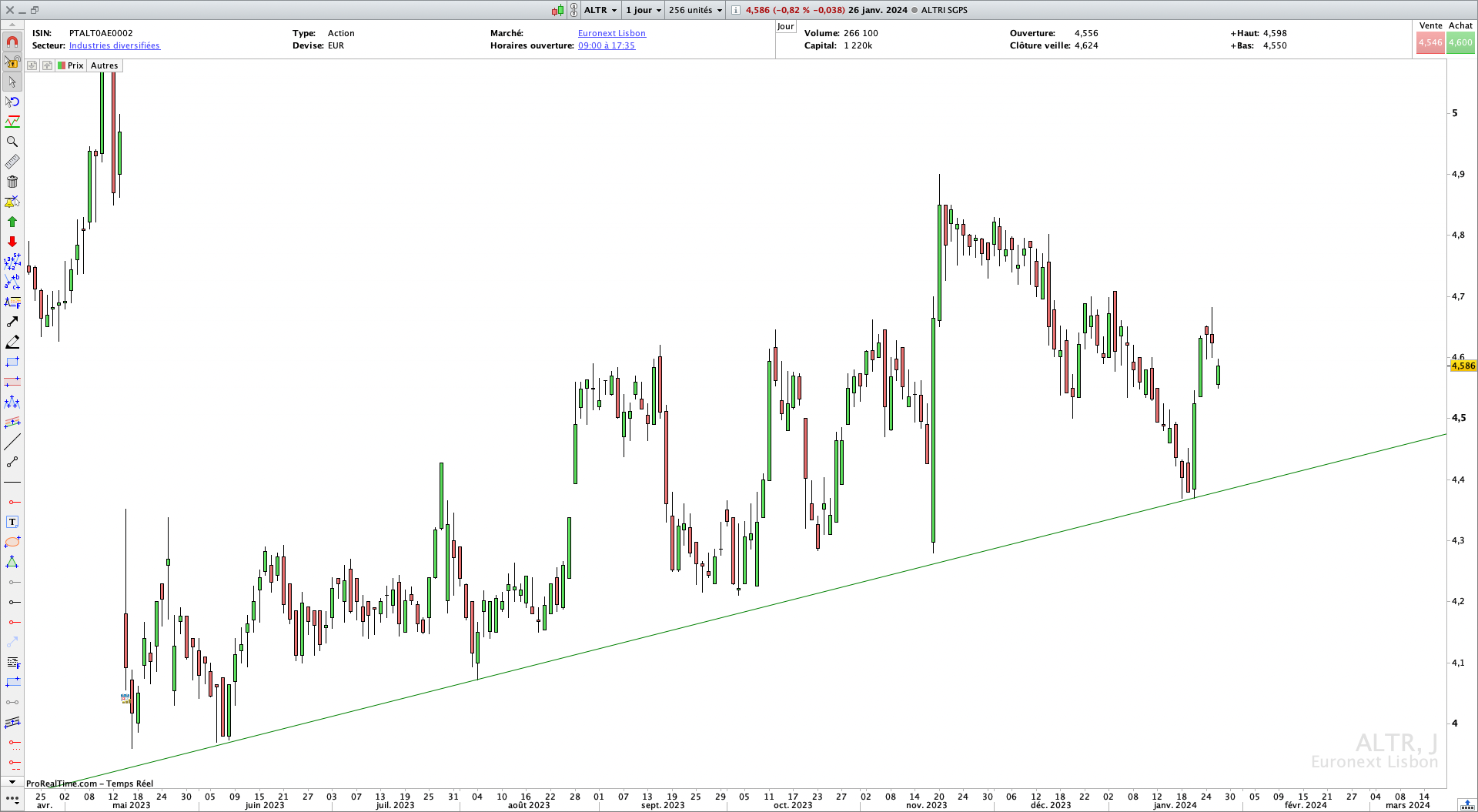The image size is (1478, 812).
Task: Click the yellow 4,586 price label
Action: pos(1463,366)
